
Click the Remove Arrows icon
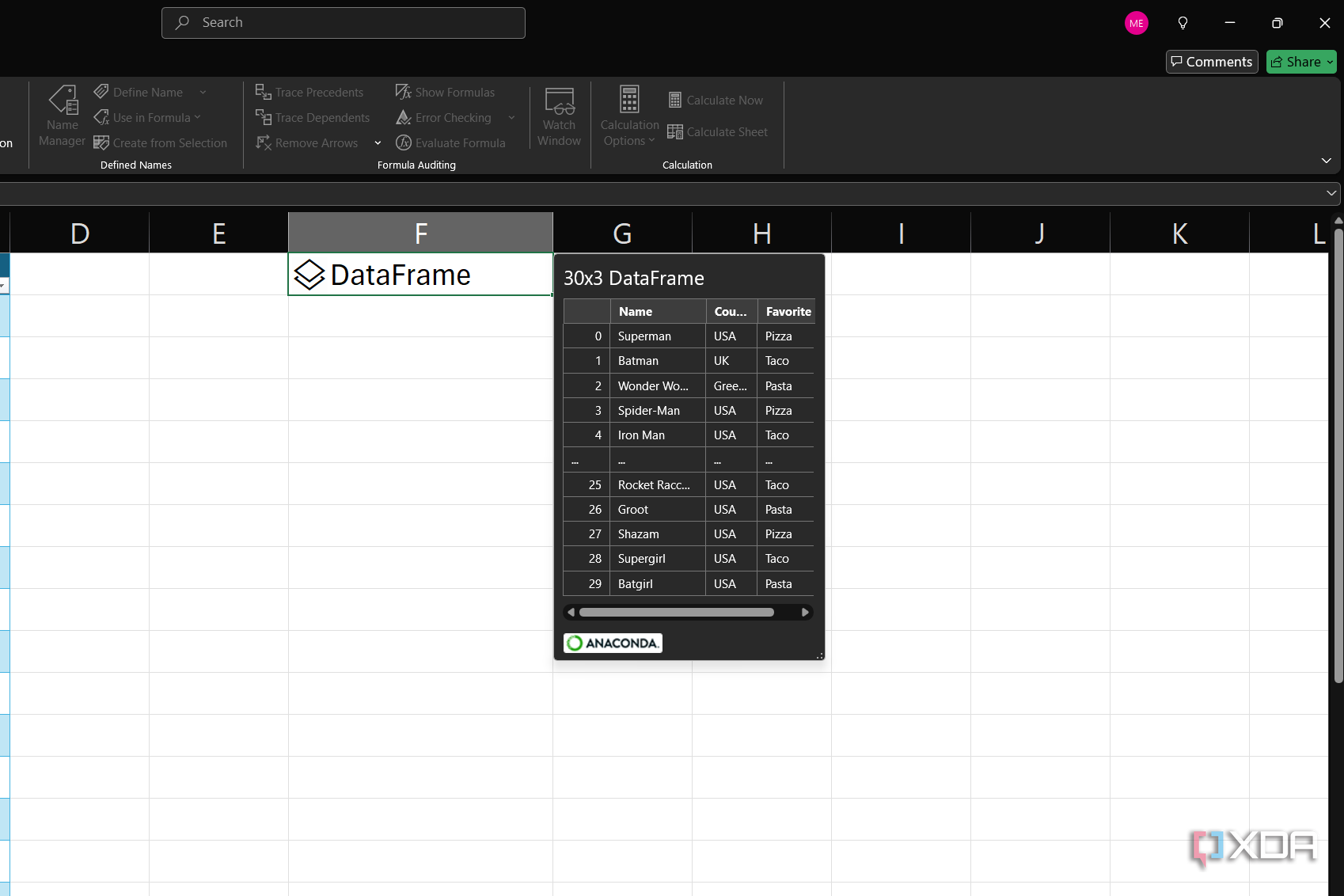(x=264, y=142)
